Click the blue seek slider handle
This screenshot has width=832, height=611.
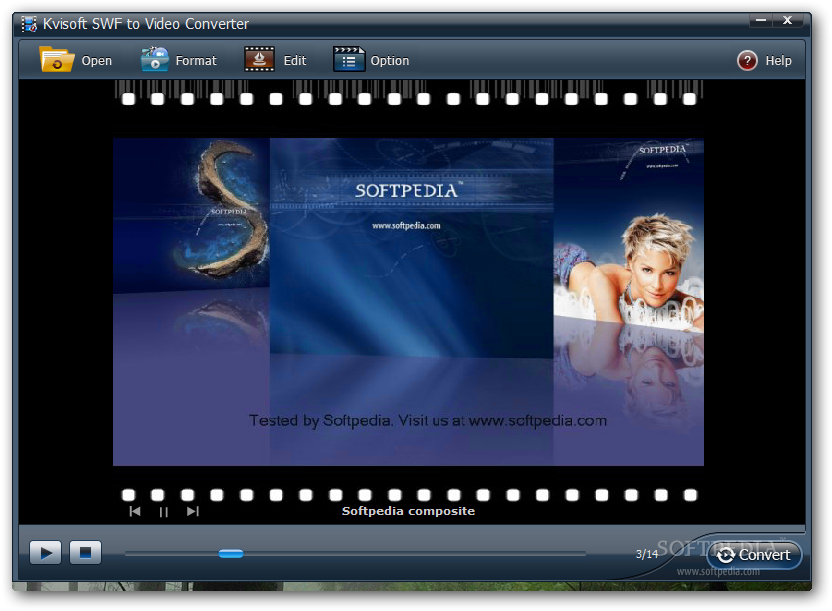click(231, 554)
